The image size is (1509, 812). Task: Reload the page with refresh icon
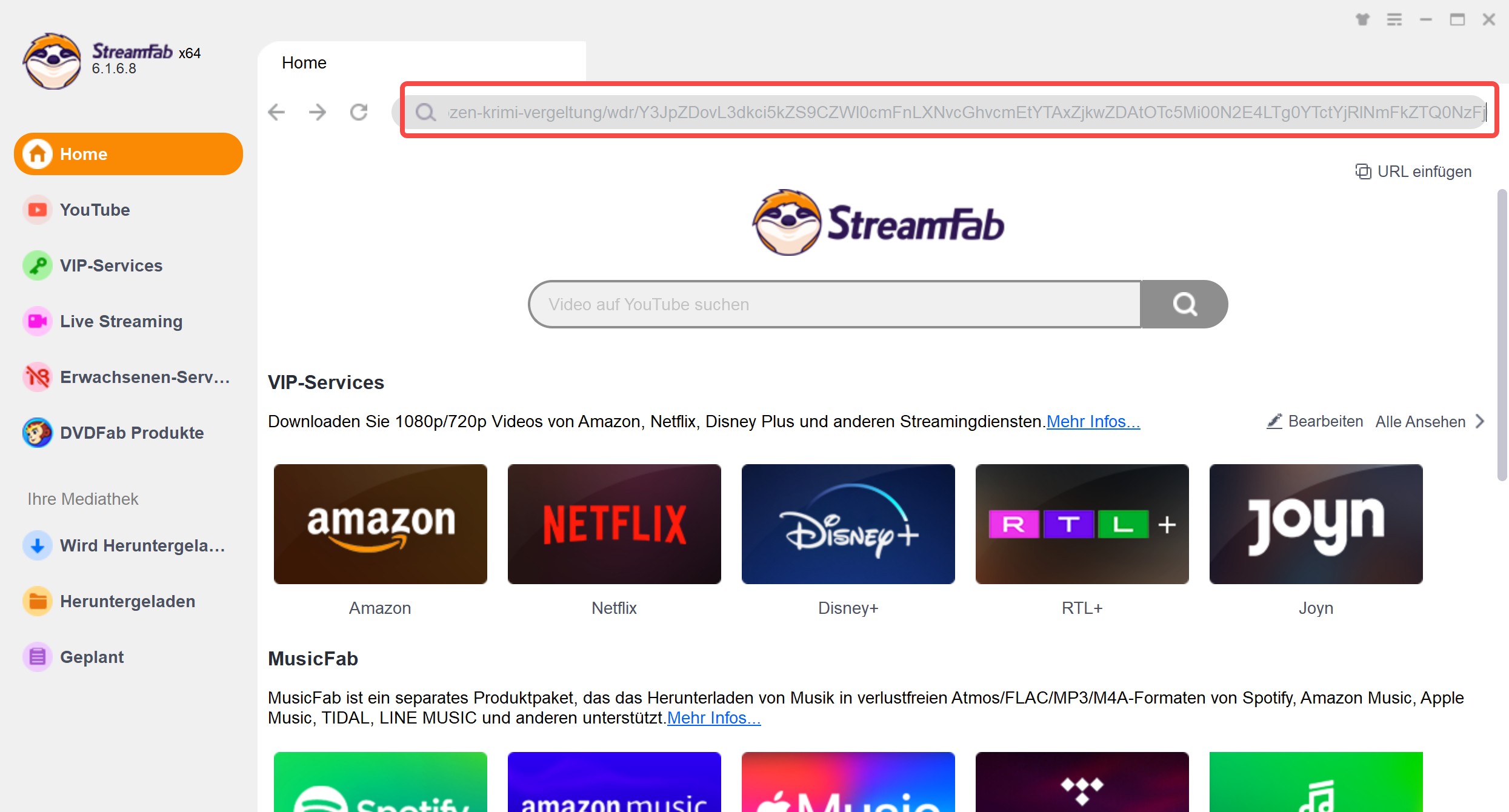tap(359, 112)
